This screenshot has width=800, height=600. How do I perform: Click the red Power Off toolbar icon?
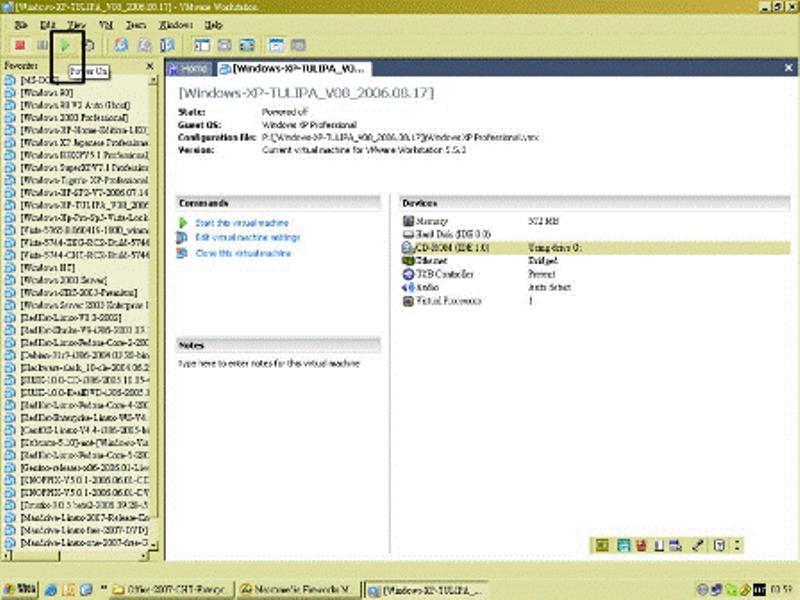[x=20, y=45]
